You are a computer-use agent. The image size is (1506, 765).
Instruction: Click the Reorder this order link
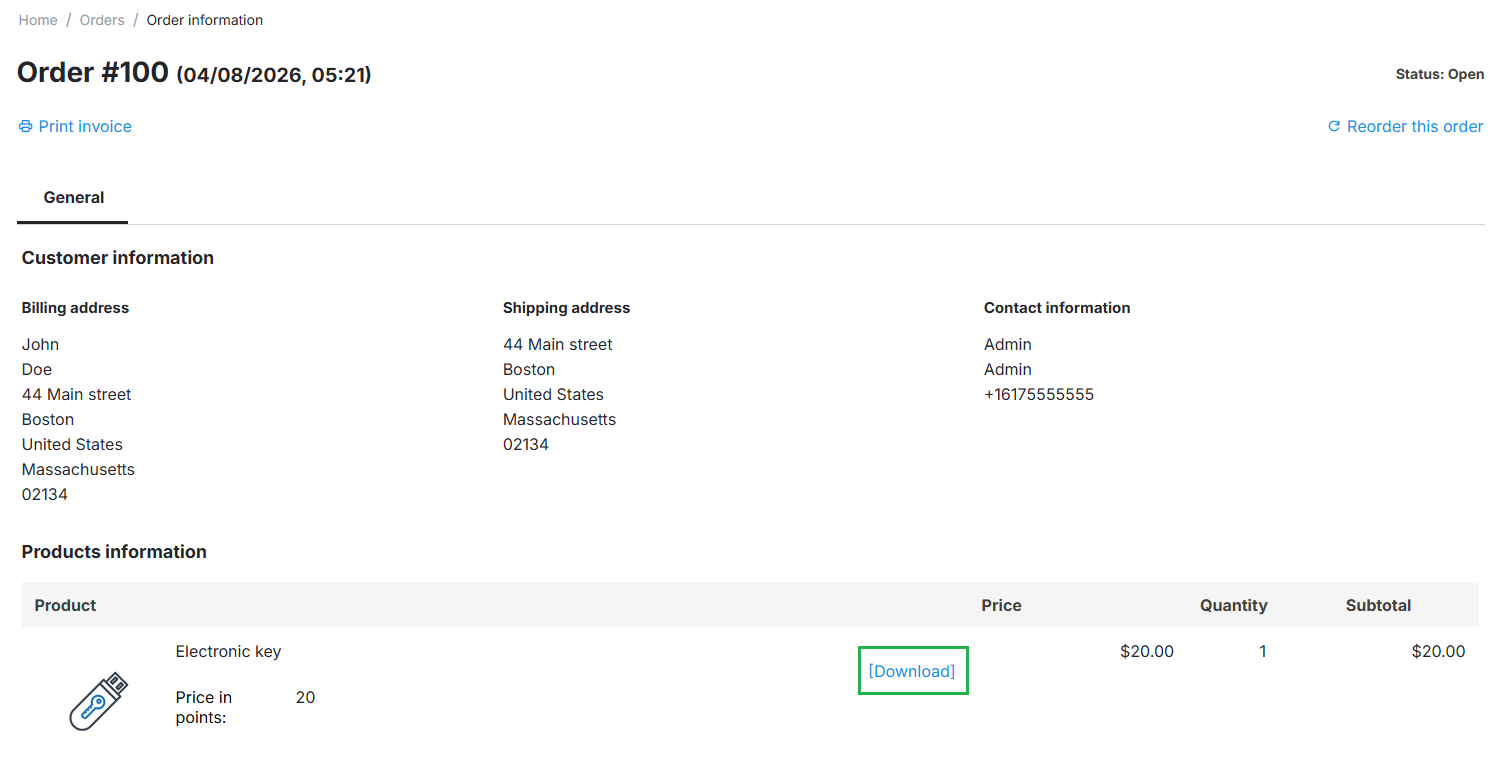[1415, 127]
